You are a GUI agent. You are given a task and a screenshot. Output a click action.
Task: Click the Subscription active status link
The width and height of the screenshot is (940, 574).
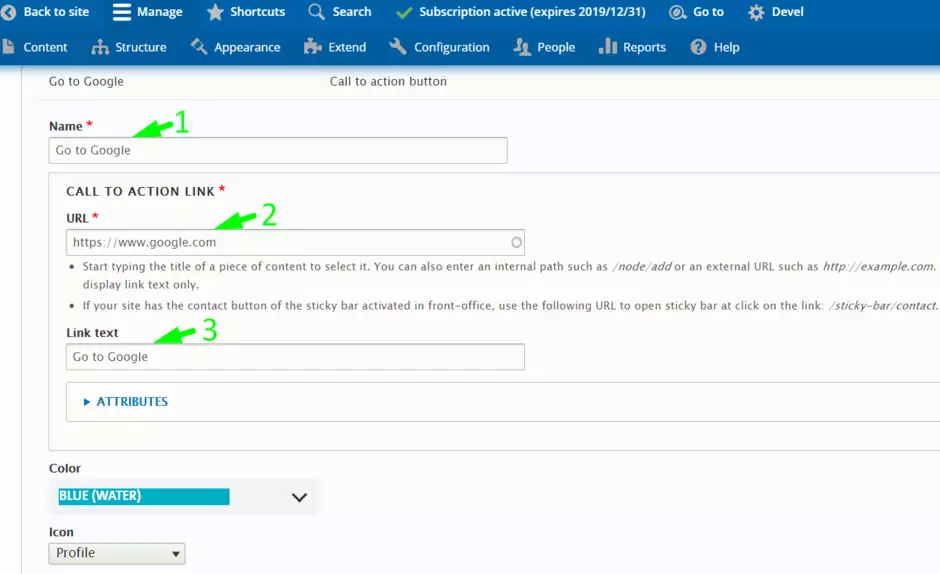click(531, 12)
